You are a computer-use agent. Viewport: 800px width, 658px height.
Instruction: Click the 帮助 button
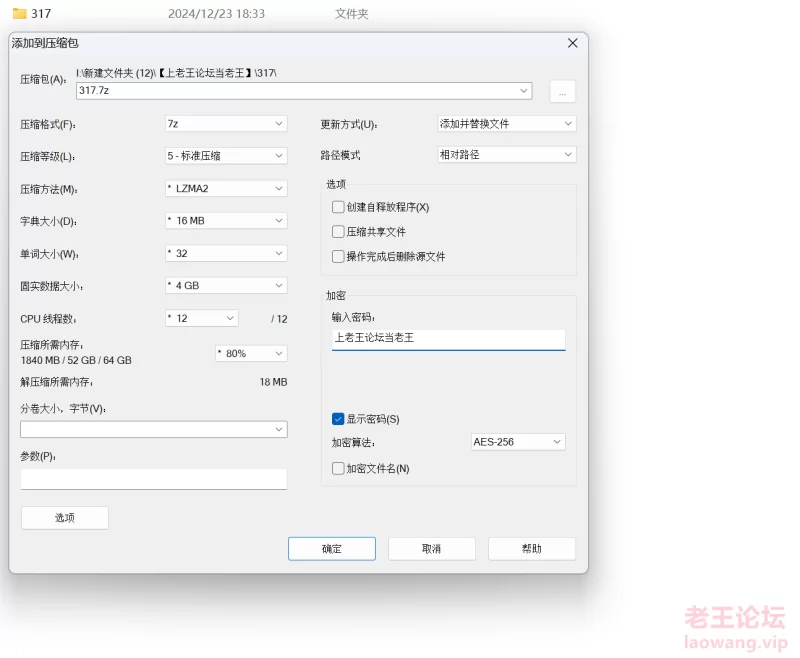tap(532, 549)
